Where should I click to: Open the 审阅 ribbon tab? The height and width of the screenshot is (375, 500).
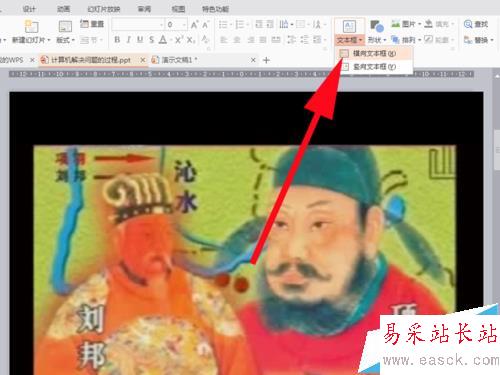click(x=144, y=9)
